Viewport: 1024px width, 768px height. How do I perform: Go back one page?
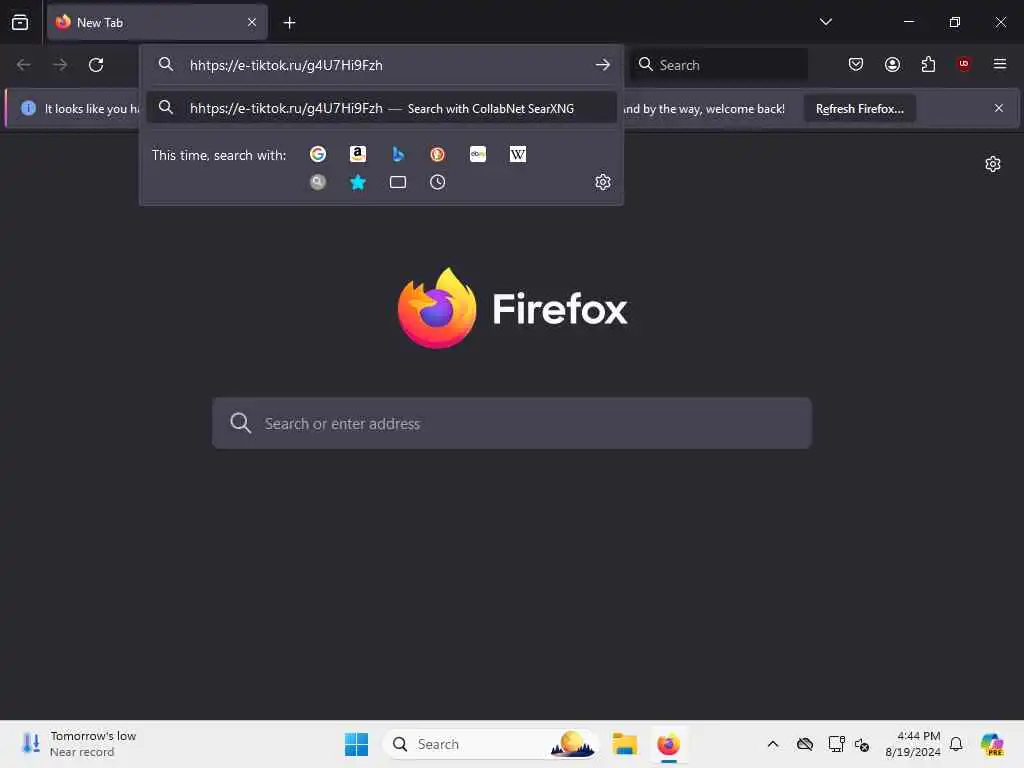click(x=24, y=65)
